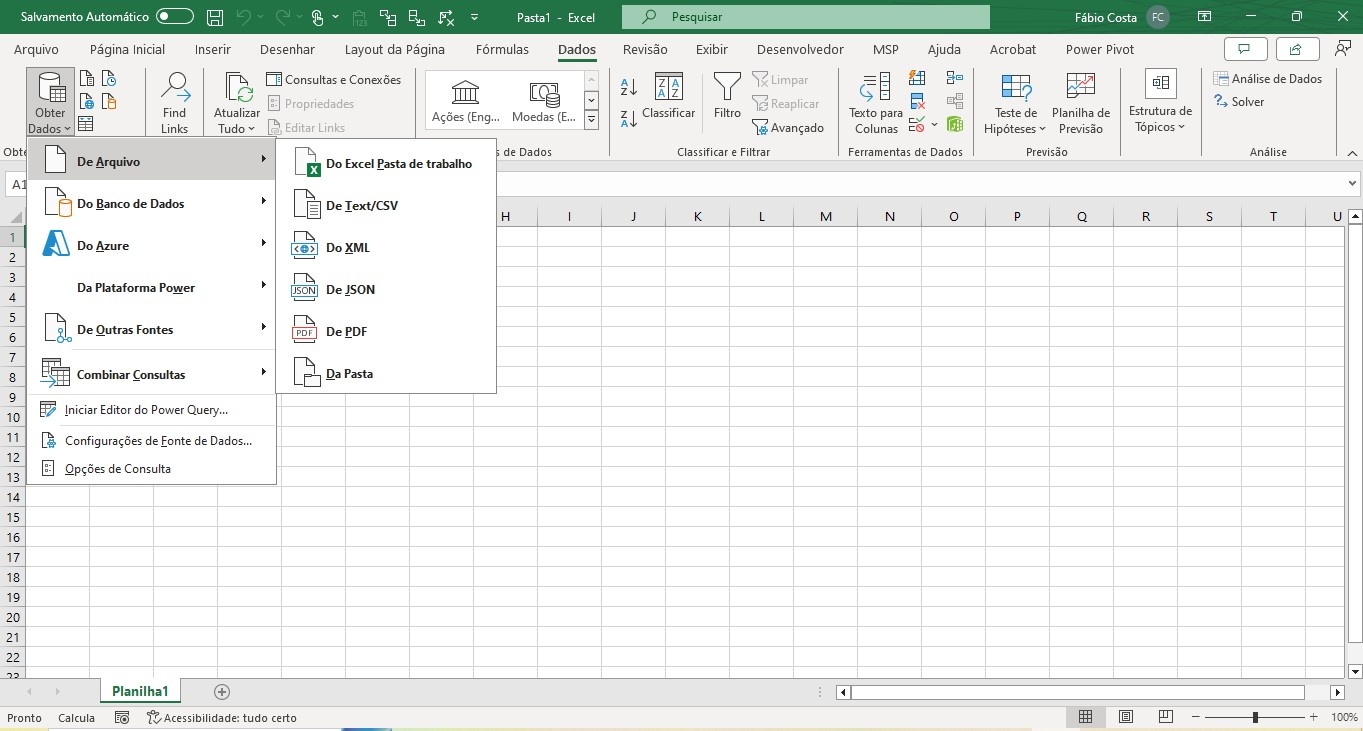Click the zoom slider handle
Viewport: 1363px width, 731px height.
1255,717
